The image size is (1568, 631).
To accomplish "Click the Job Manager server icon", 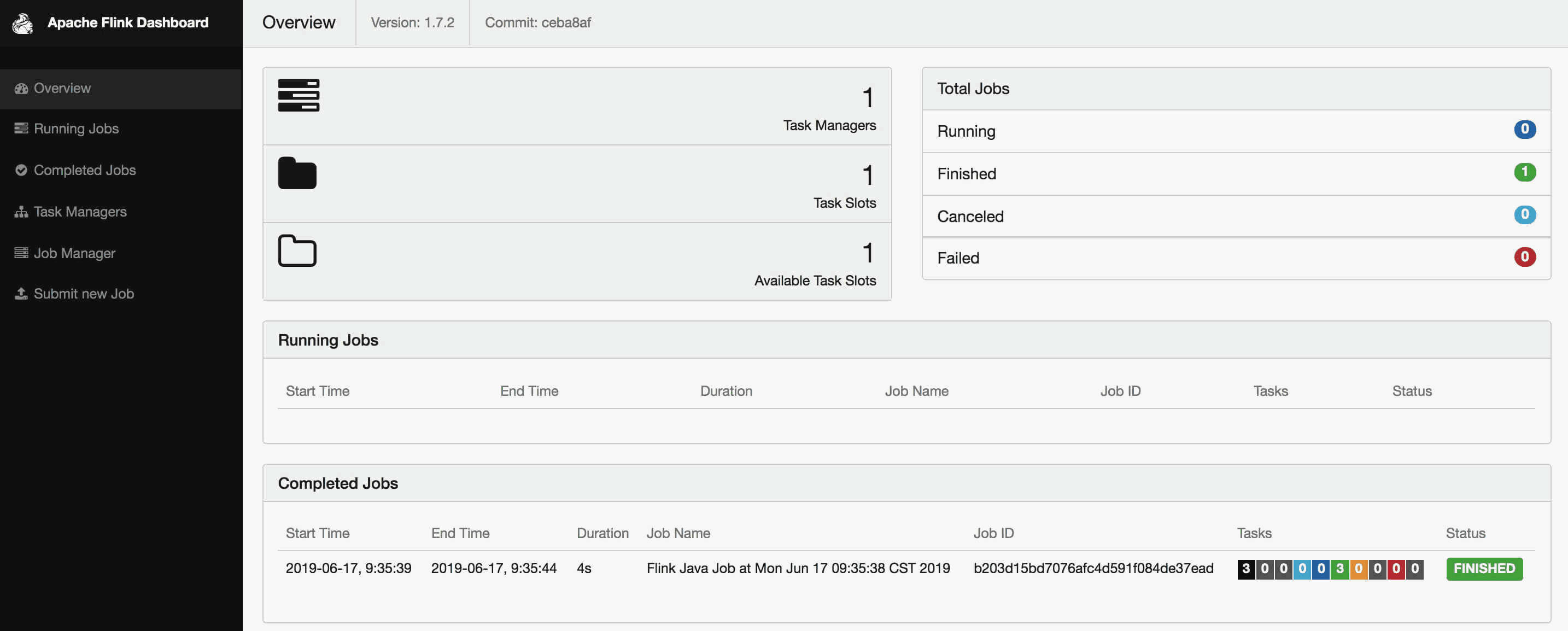I will click(x=21, y=253).
